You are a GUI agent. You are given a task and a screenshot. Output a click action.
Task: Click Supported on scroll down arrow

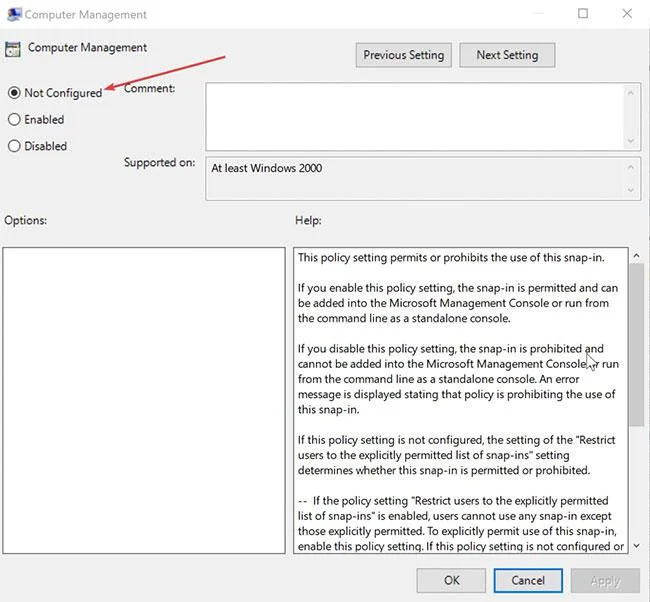point(631,190)
